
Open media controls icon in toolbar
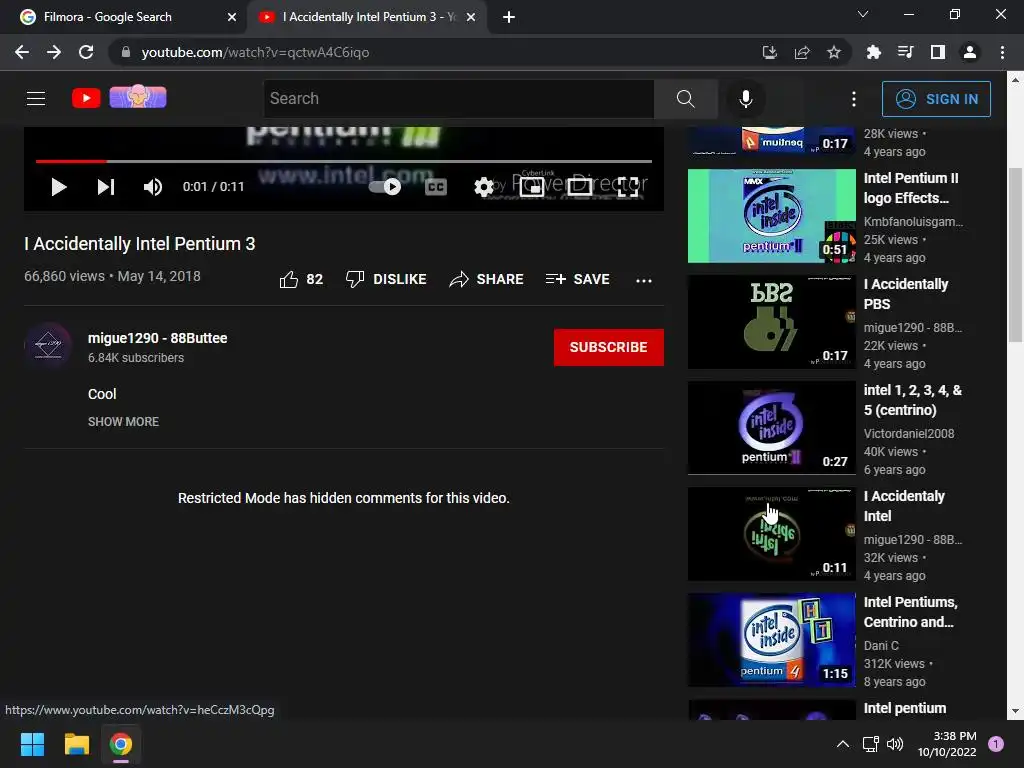coord(905,52)
